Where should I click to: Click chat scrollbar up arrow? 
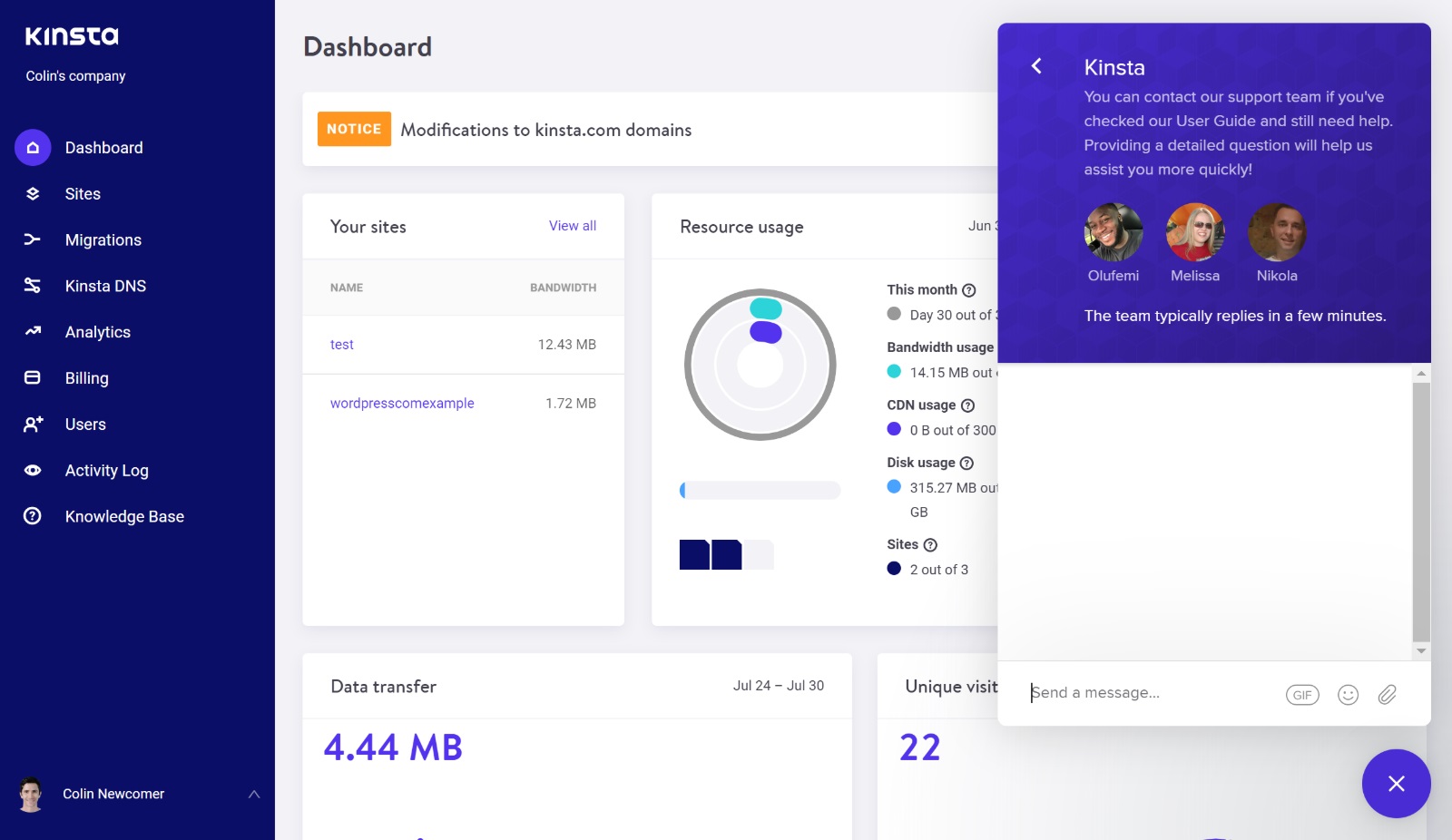point(1421,373)
